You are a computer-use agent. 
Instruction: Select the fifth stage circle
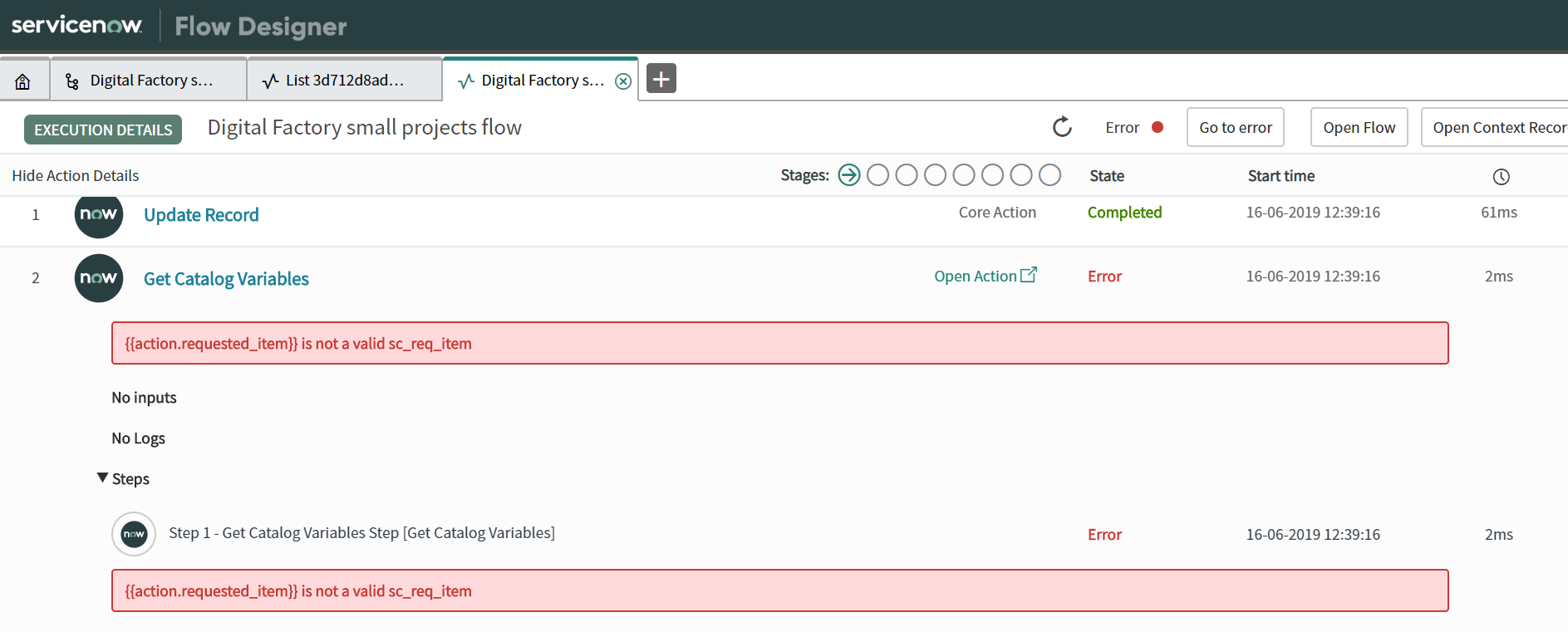pos(964,175)
